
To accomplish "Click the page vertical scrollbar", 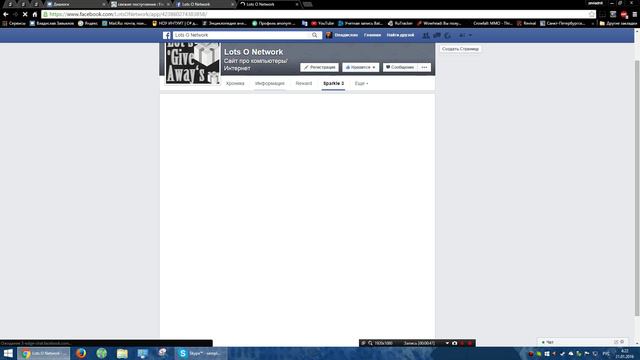I will pos(637,188).
